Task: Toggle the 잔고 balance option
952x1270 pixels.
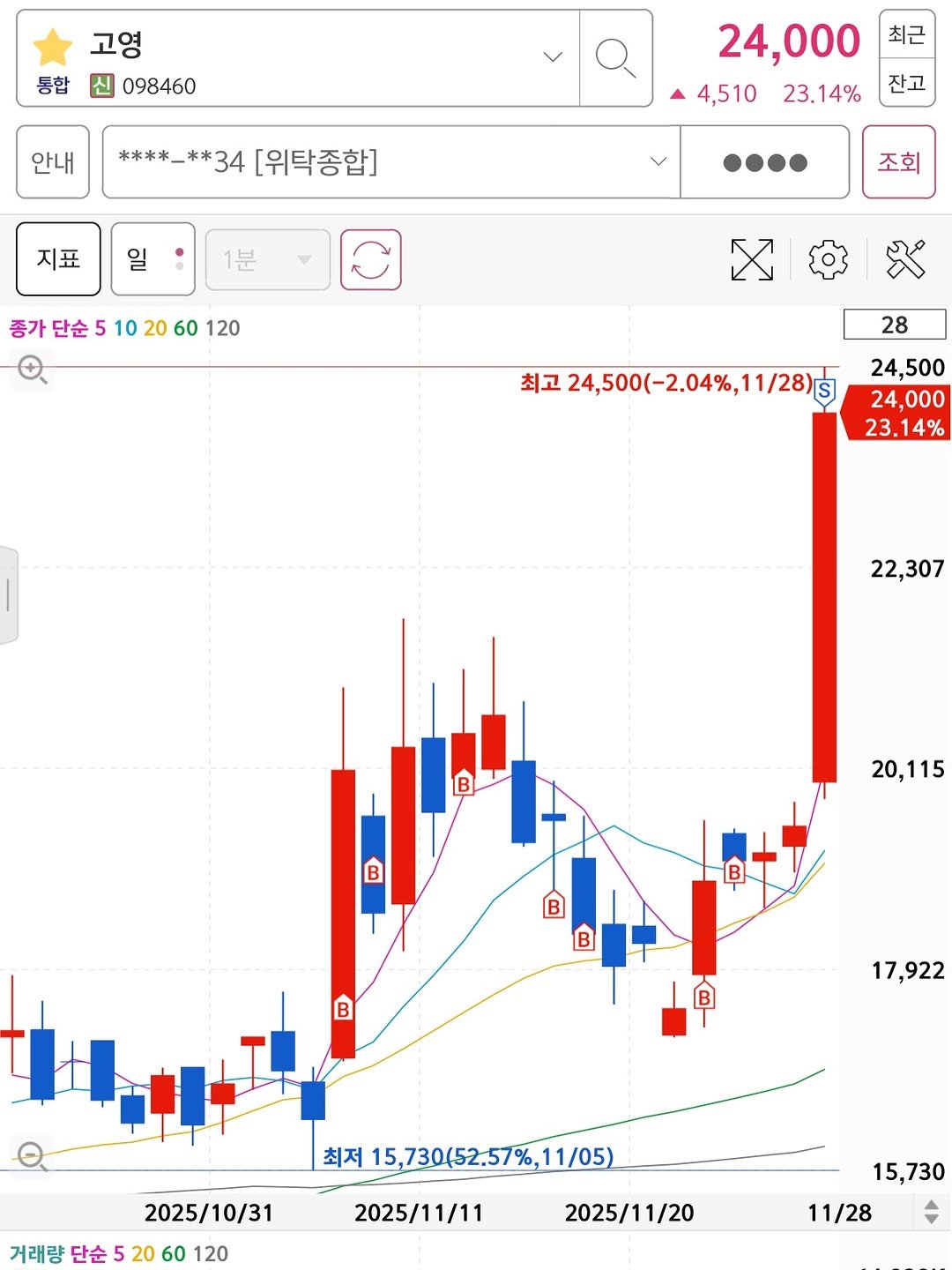Action: 906,83
